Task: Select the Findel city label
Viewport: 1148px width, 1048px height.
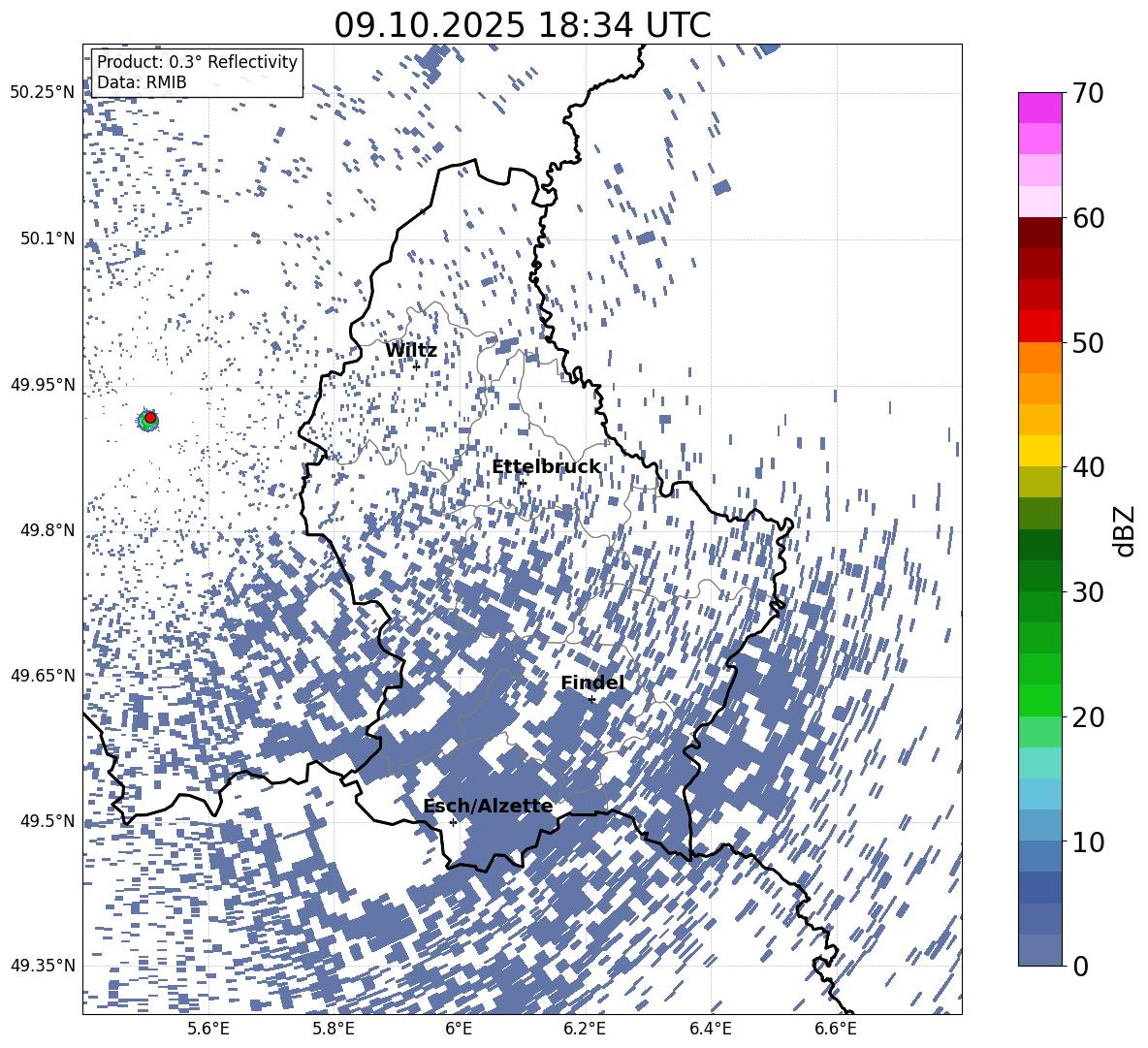Action: tap(592, 683)
